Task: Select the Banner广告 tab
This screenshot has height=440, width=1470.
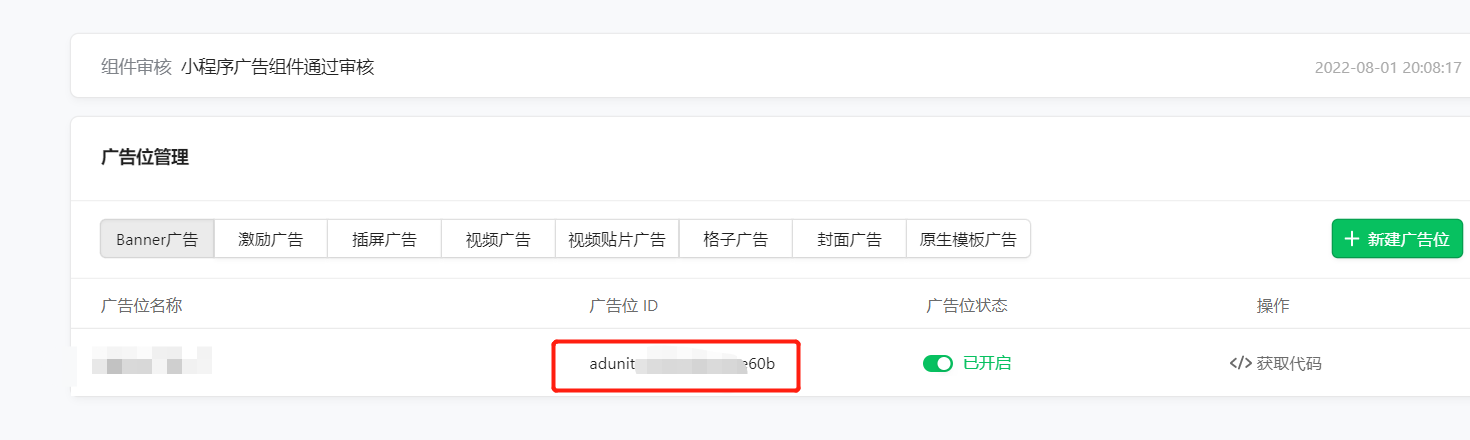Action: coord(157,240)
